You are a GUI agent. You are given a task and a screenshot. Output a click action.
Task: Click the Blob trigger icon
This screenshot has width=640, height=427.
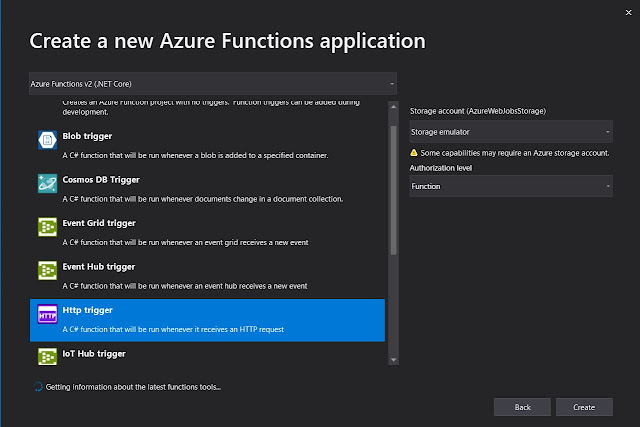point(47,140)
